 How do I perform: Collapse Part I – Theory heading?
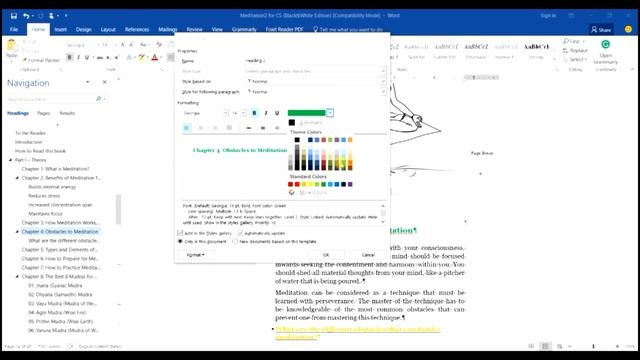click(10, 160)
